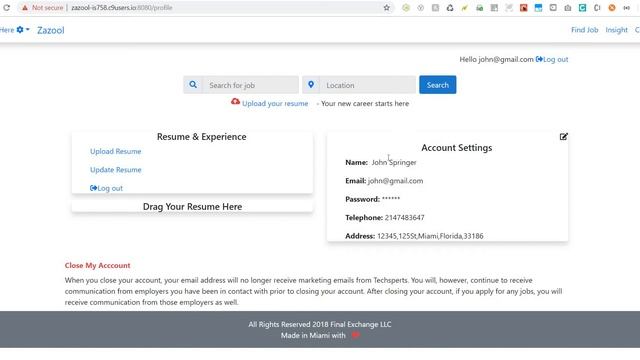Click the Not secure warning icon

pyautogui.click(x=25, y=8)
